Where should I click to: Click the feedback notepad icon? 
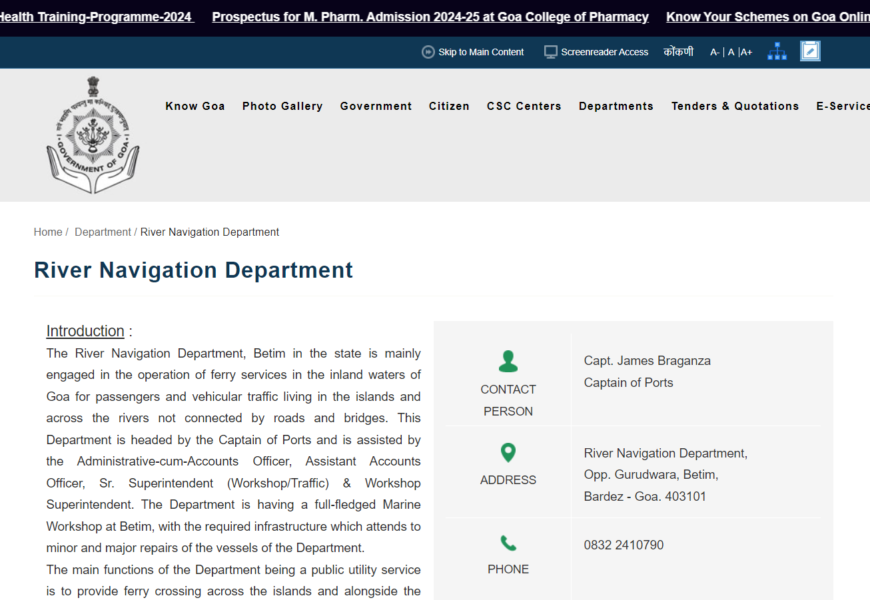[810, 51]
